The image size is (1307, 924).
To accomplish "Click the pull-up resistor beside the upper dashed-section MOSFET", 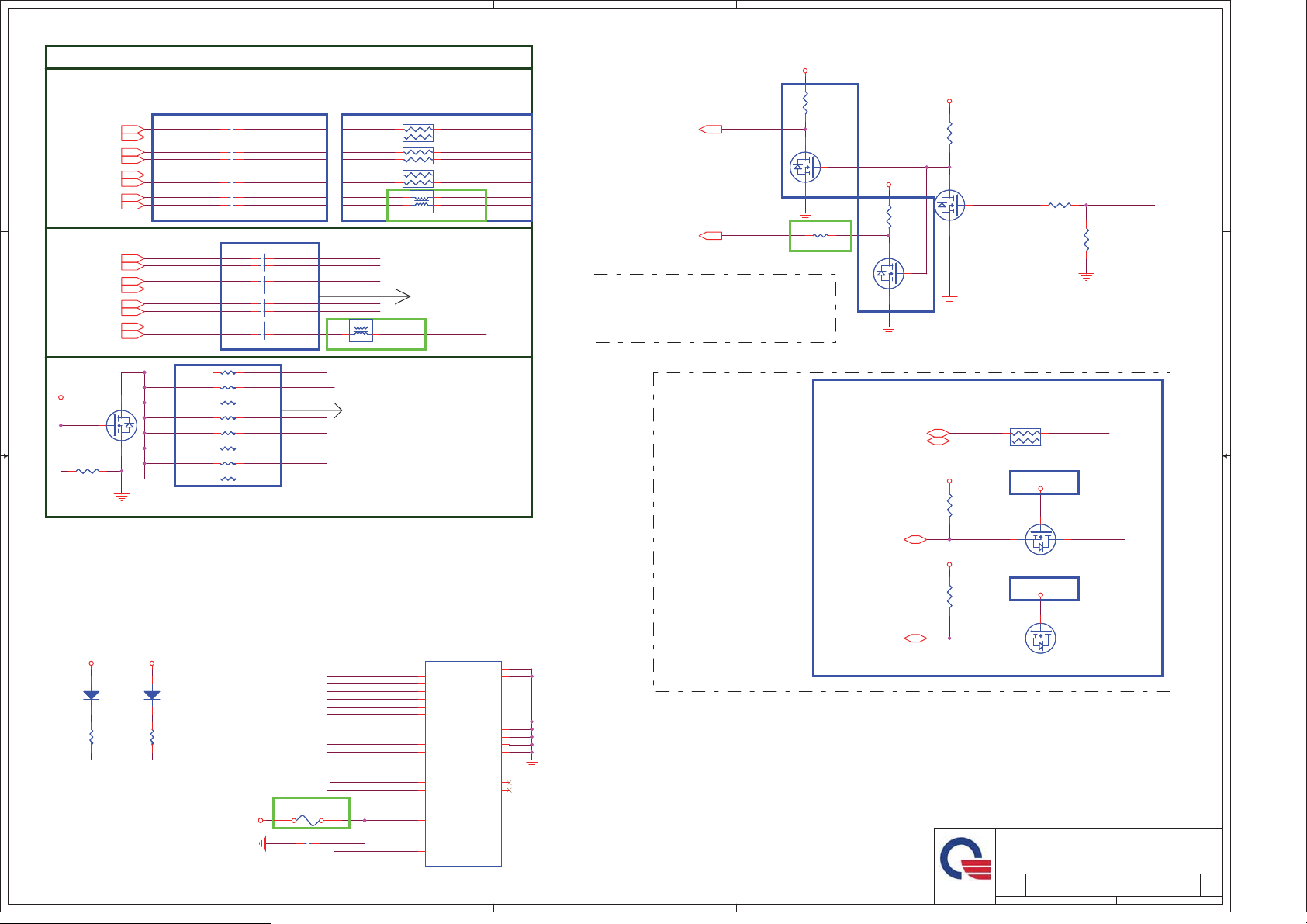I will pyautogui.click(x=949, y=505).
